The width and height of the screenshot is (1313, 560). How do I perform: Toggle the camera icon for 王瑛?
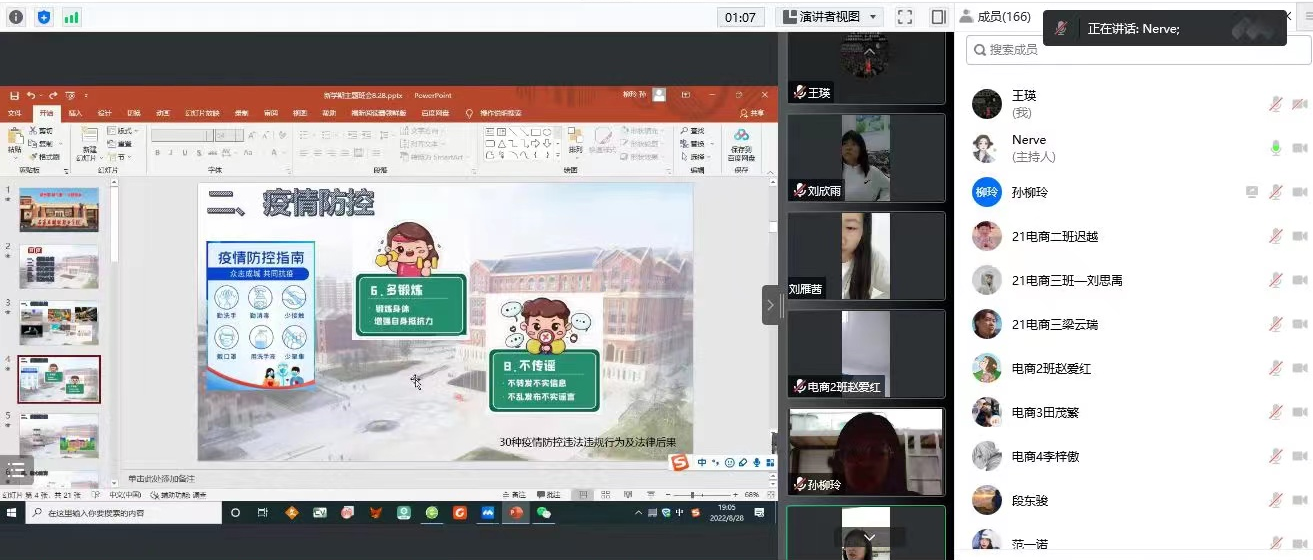click(1300, 104)
